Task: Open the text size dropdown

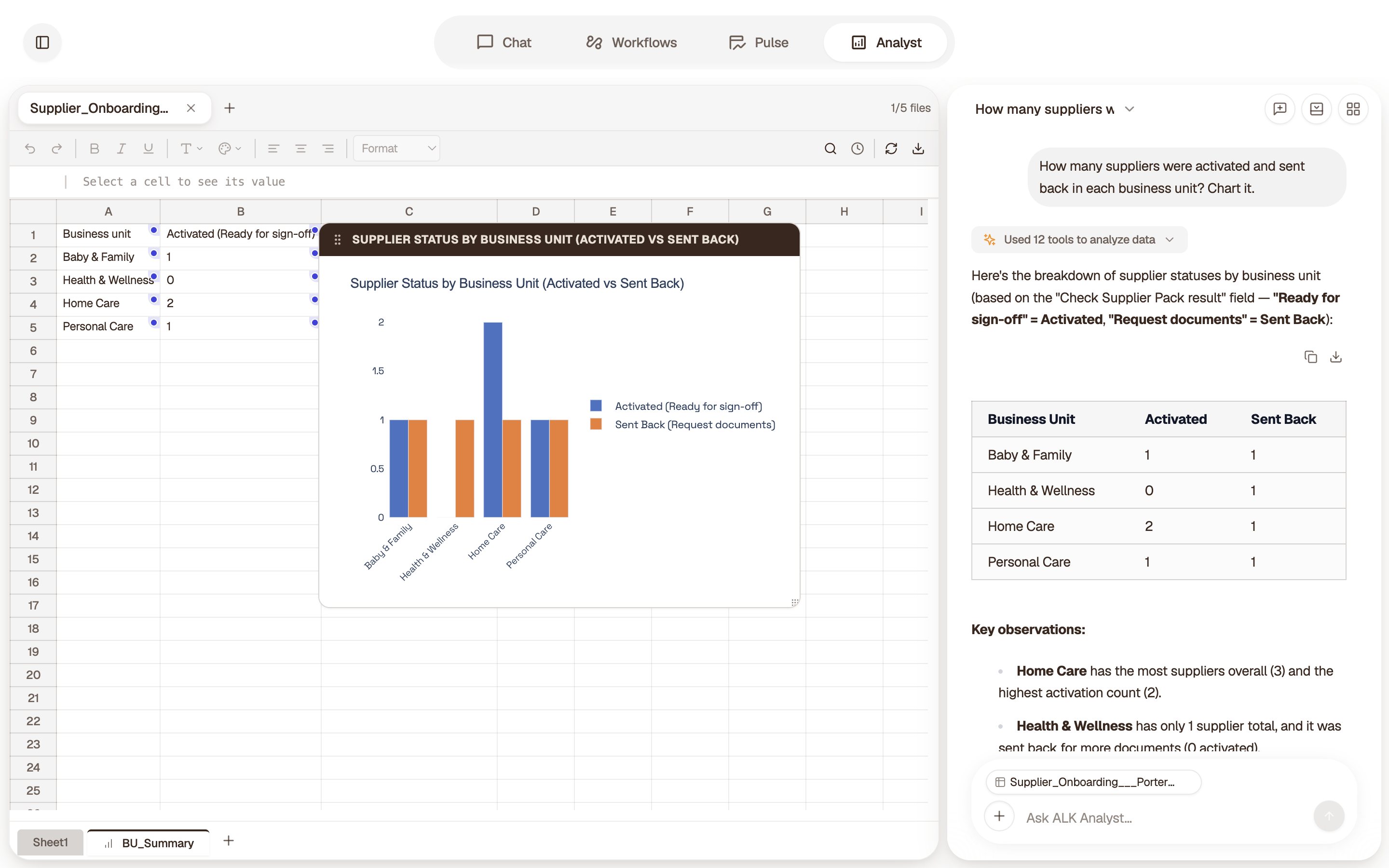Action: [191, 149]
